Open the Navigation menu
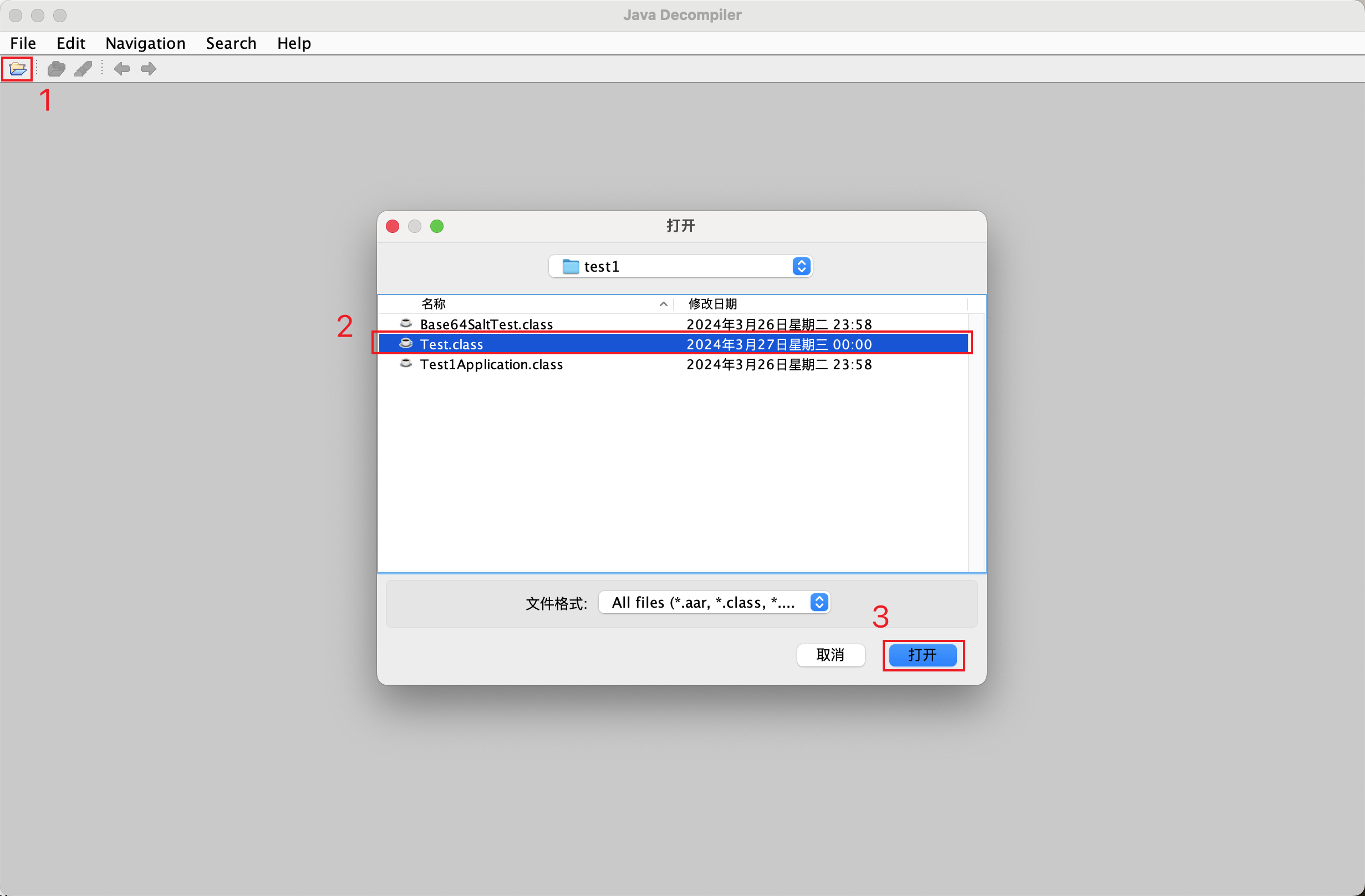 tap(145, 43)
